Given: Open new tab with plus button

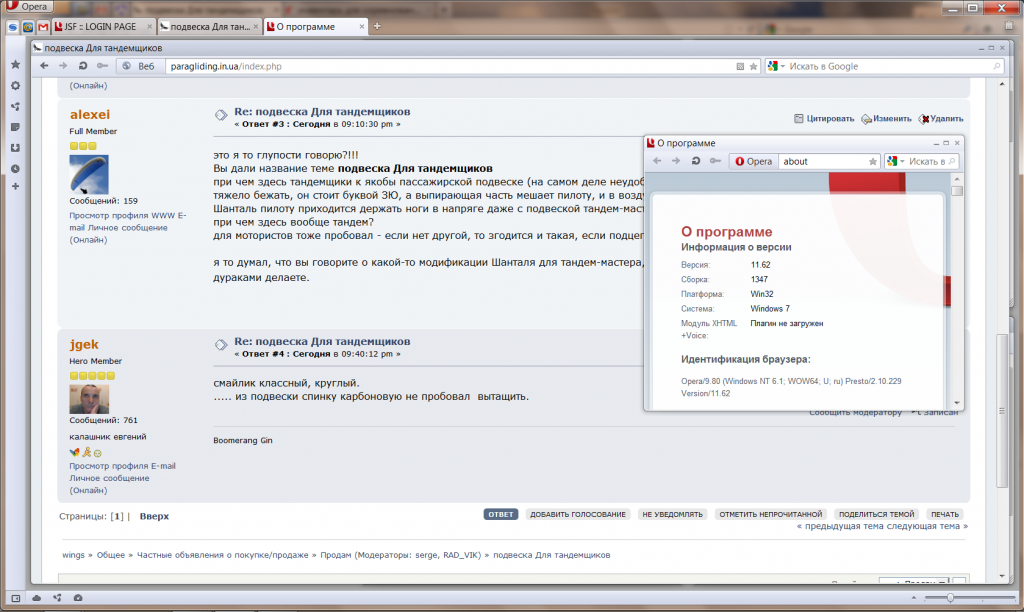Looking at the screenshot, I should click(x=377, y=26).
